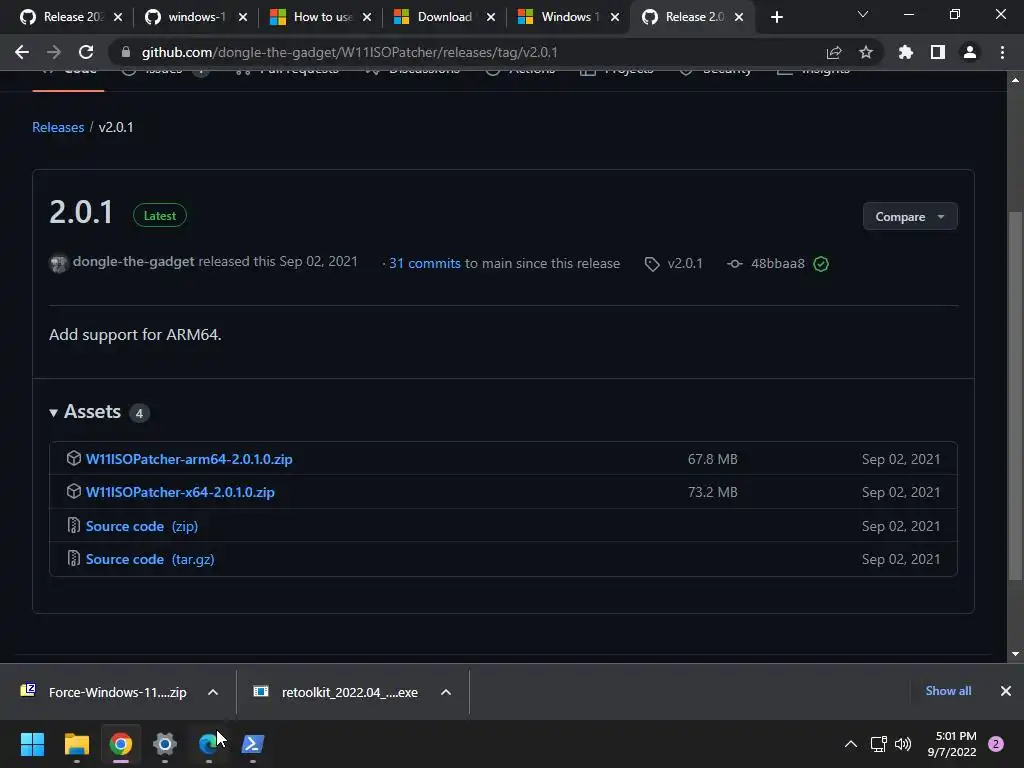The image size is (1024, 768).
Task: Open the Compare dropdown
Action: point(910,216)
